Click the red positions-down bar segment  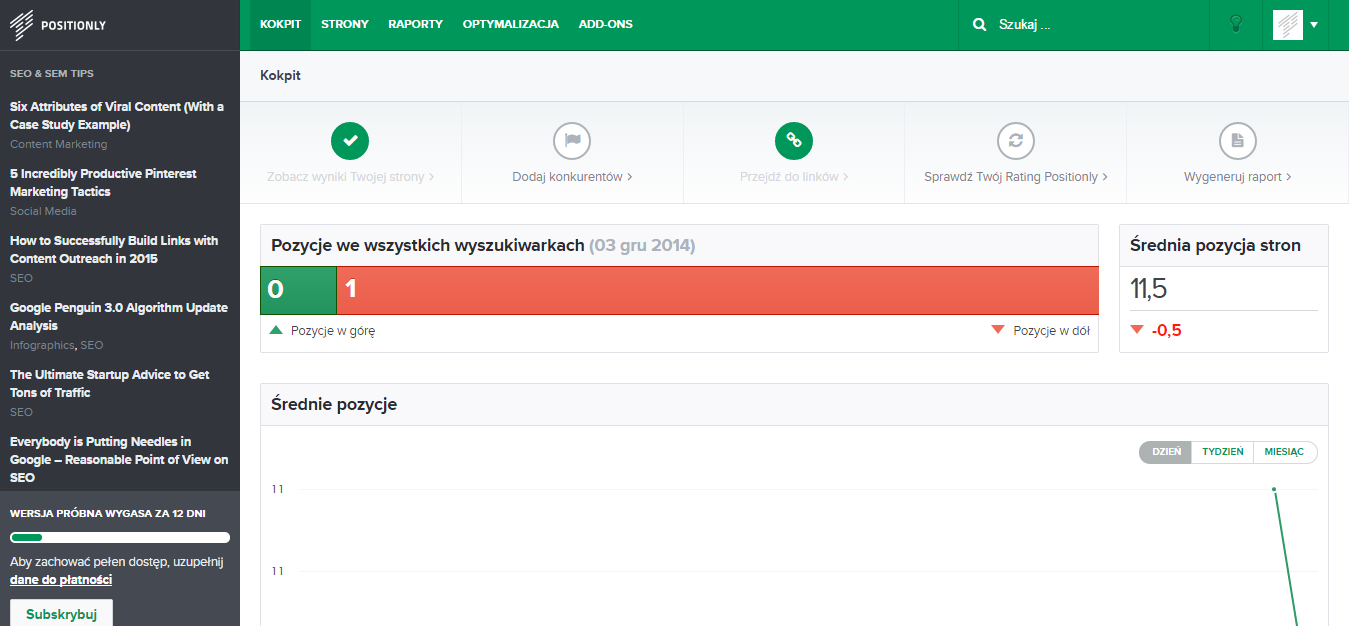(x=717, y=290)
